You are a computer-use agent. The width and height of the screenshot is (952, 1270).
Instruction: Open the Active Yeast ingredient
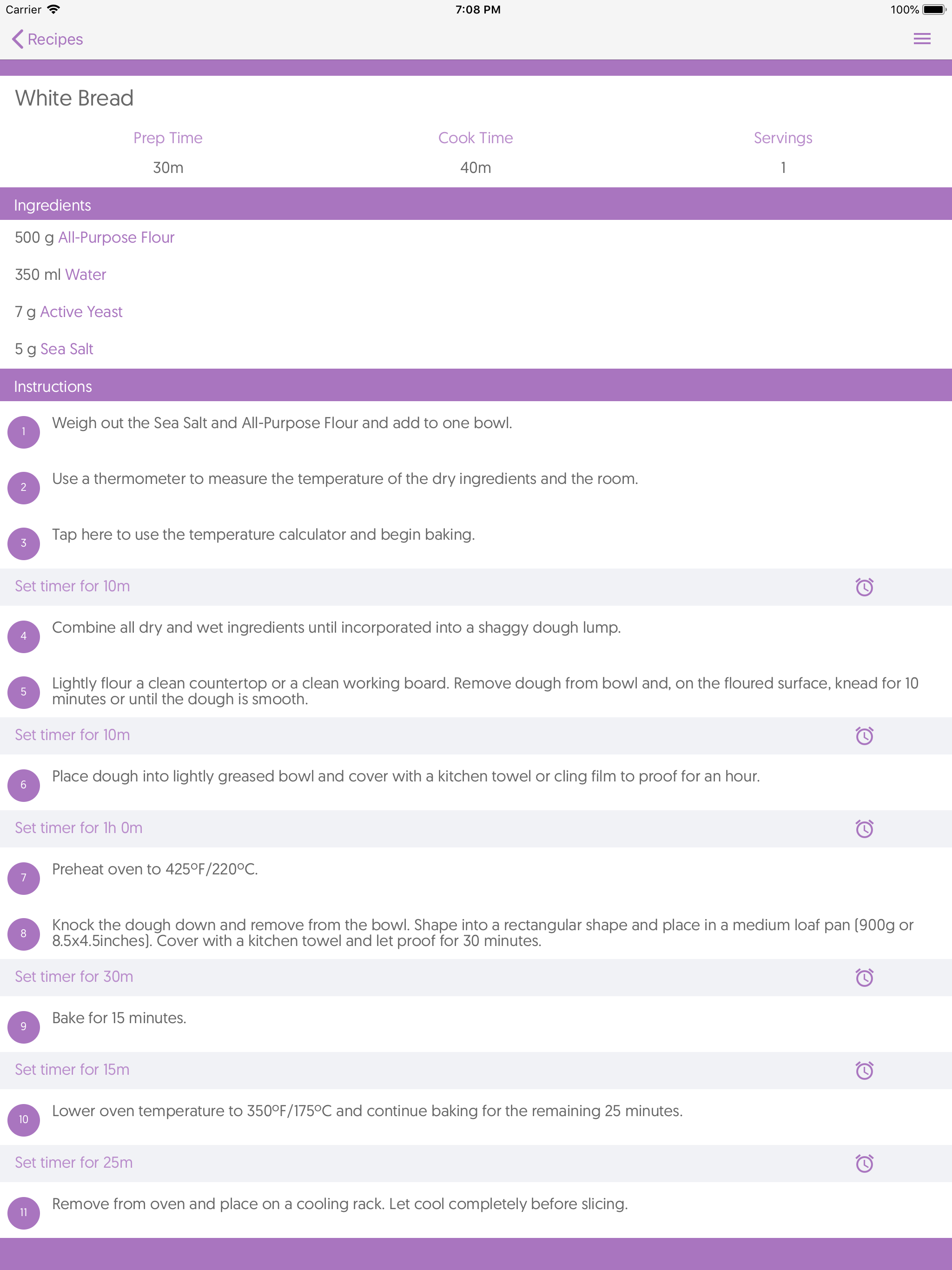pos(81,311)
